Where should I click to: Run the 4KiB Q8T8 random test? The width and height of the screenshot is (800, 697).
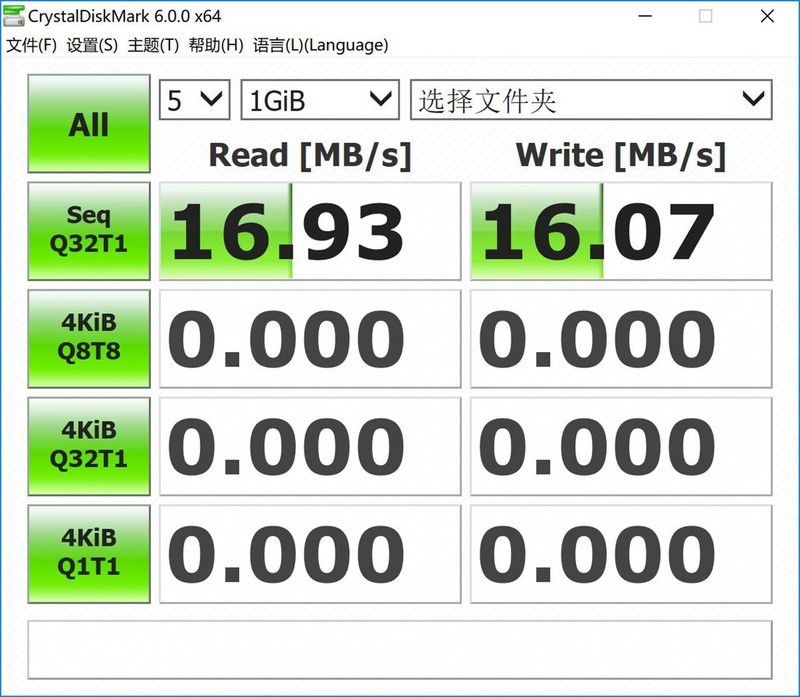pos(88,338)
